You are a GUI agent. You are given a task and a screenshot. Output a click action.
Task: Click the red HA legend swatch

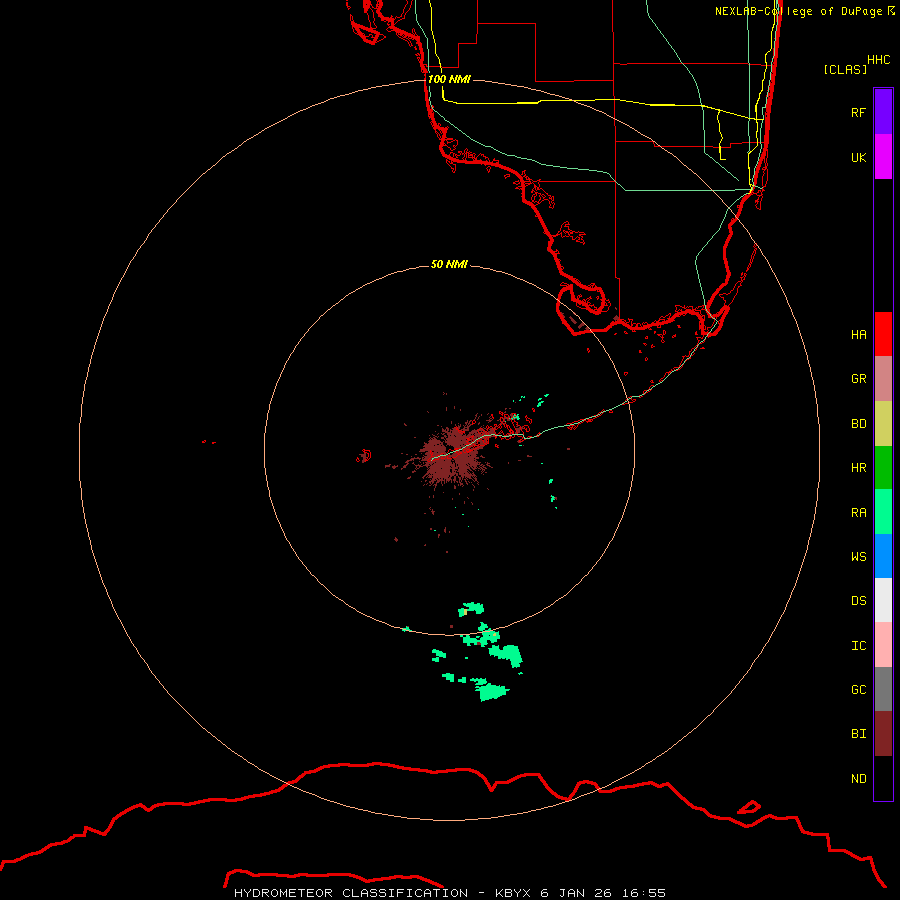(883, 334)
